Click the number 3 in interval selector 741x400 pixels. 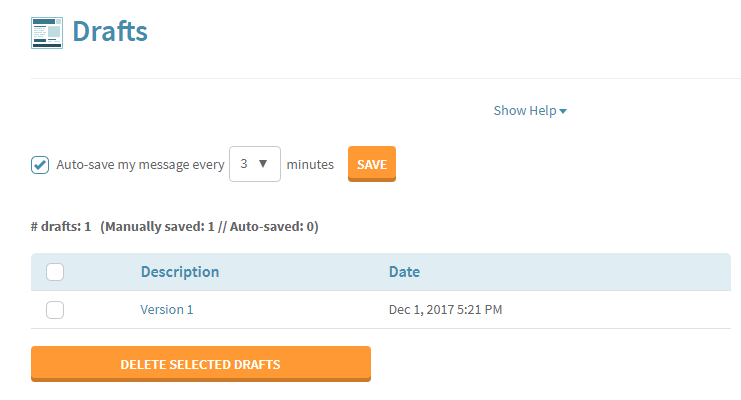[244, 164]
